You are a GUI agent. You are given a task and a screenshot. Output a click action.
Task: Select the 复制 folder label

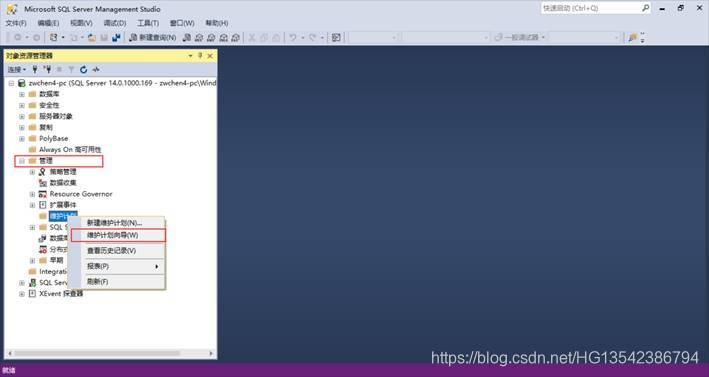coord(46,127)
